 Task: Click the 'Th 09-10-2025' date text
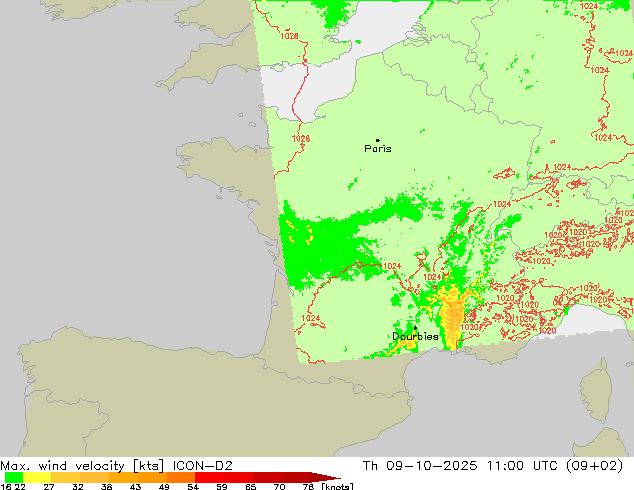(421, 466)
